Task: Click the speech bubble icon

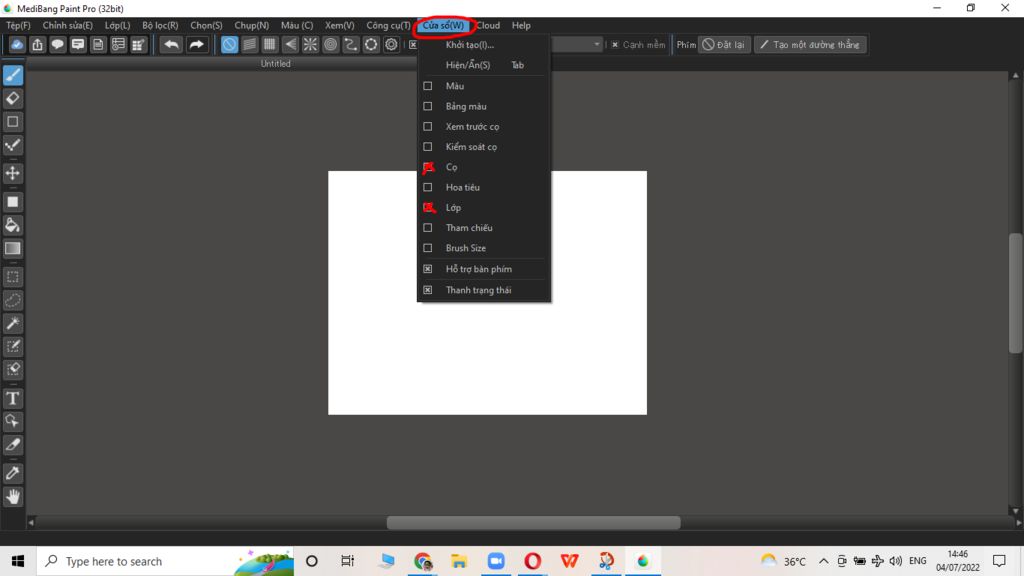Action: [x=57, y=44]
